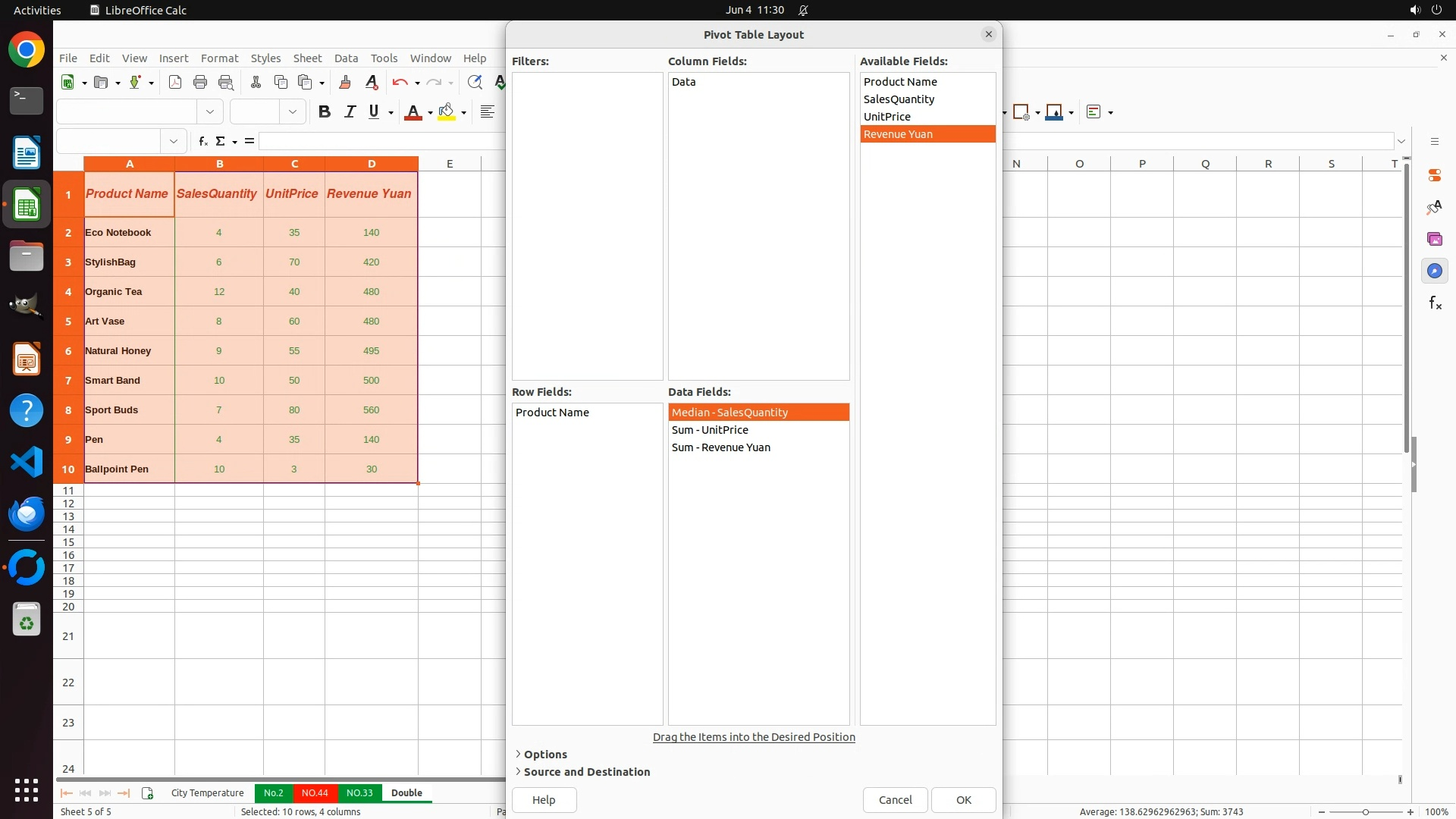Click OK in Pivot Table Layout

click(963, 799)
